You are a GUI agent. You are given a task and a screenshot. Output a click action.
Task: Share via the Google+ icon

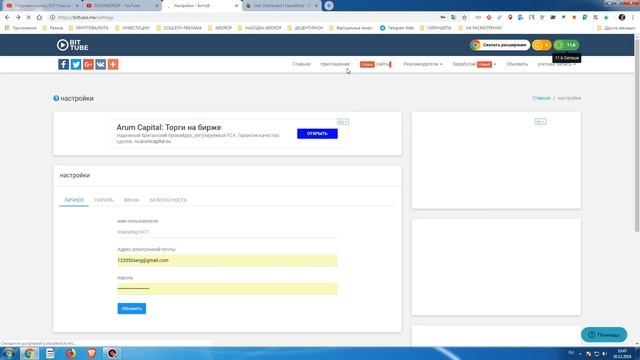(88, 64)
